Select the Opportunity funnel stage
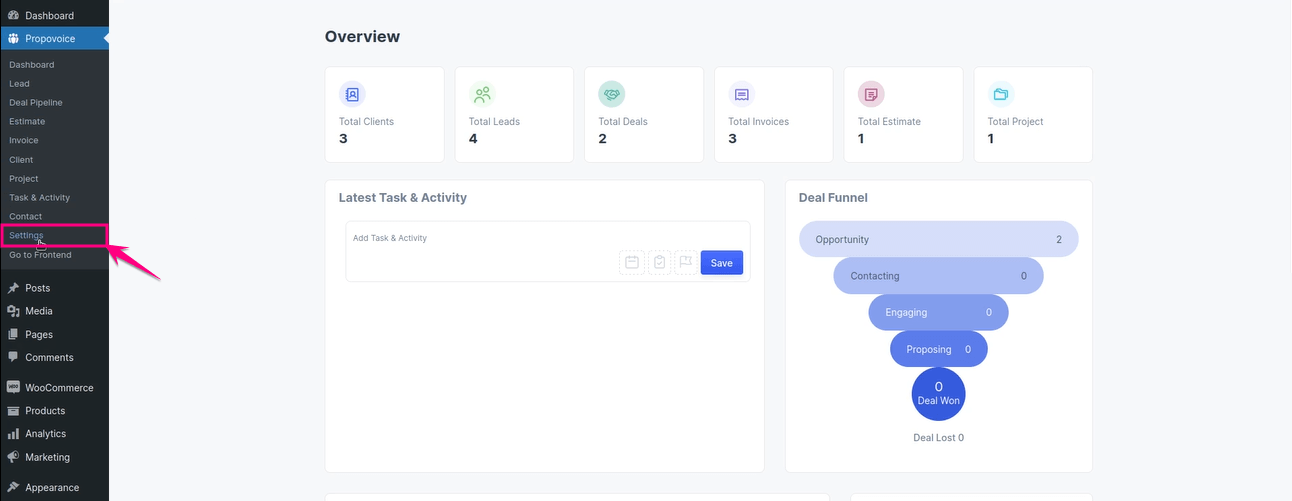 click(x=939, y=240)
